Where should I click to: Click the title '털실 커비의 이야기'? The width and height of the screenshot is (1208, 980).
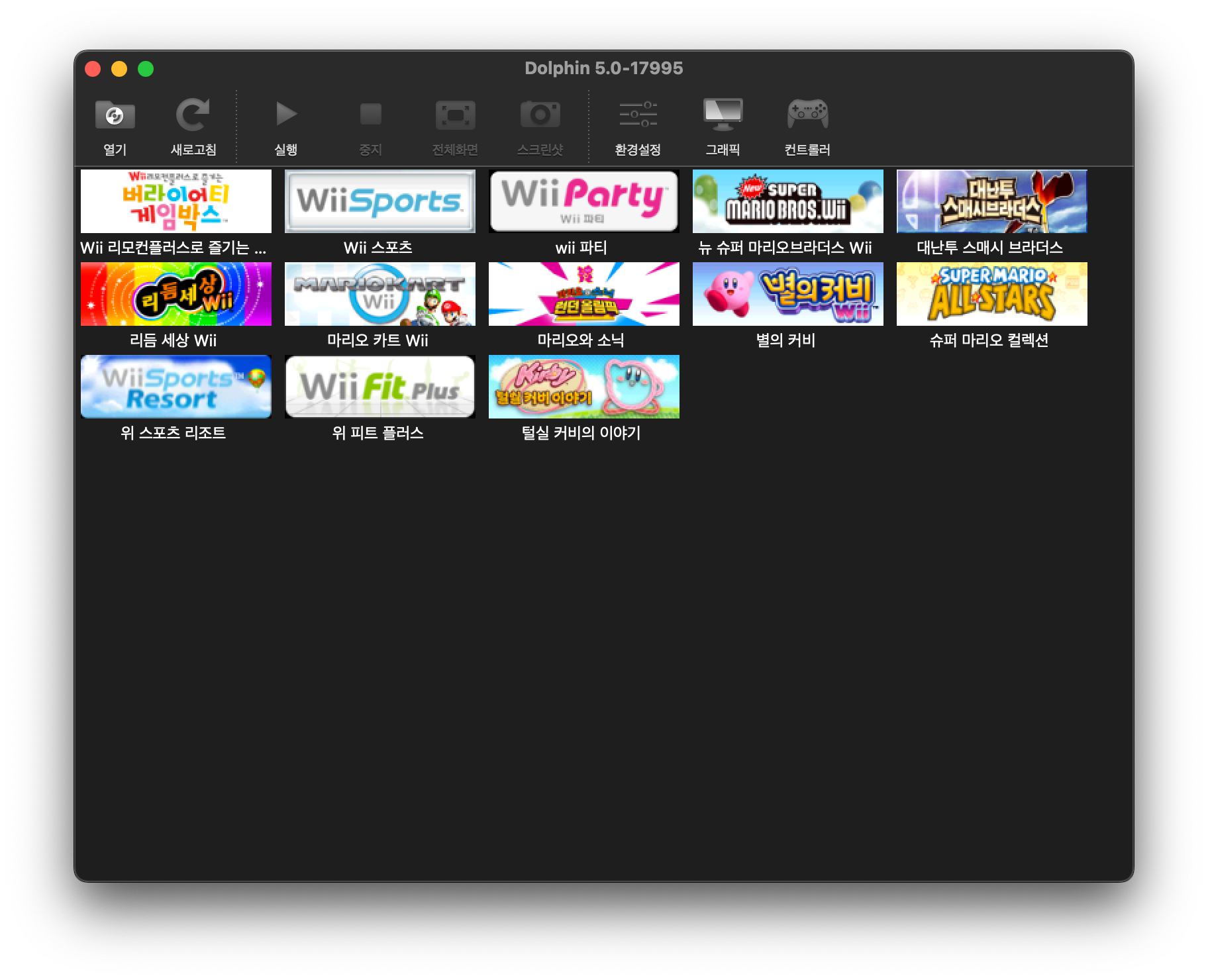tap(581, 433)
